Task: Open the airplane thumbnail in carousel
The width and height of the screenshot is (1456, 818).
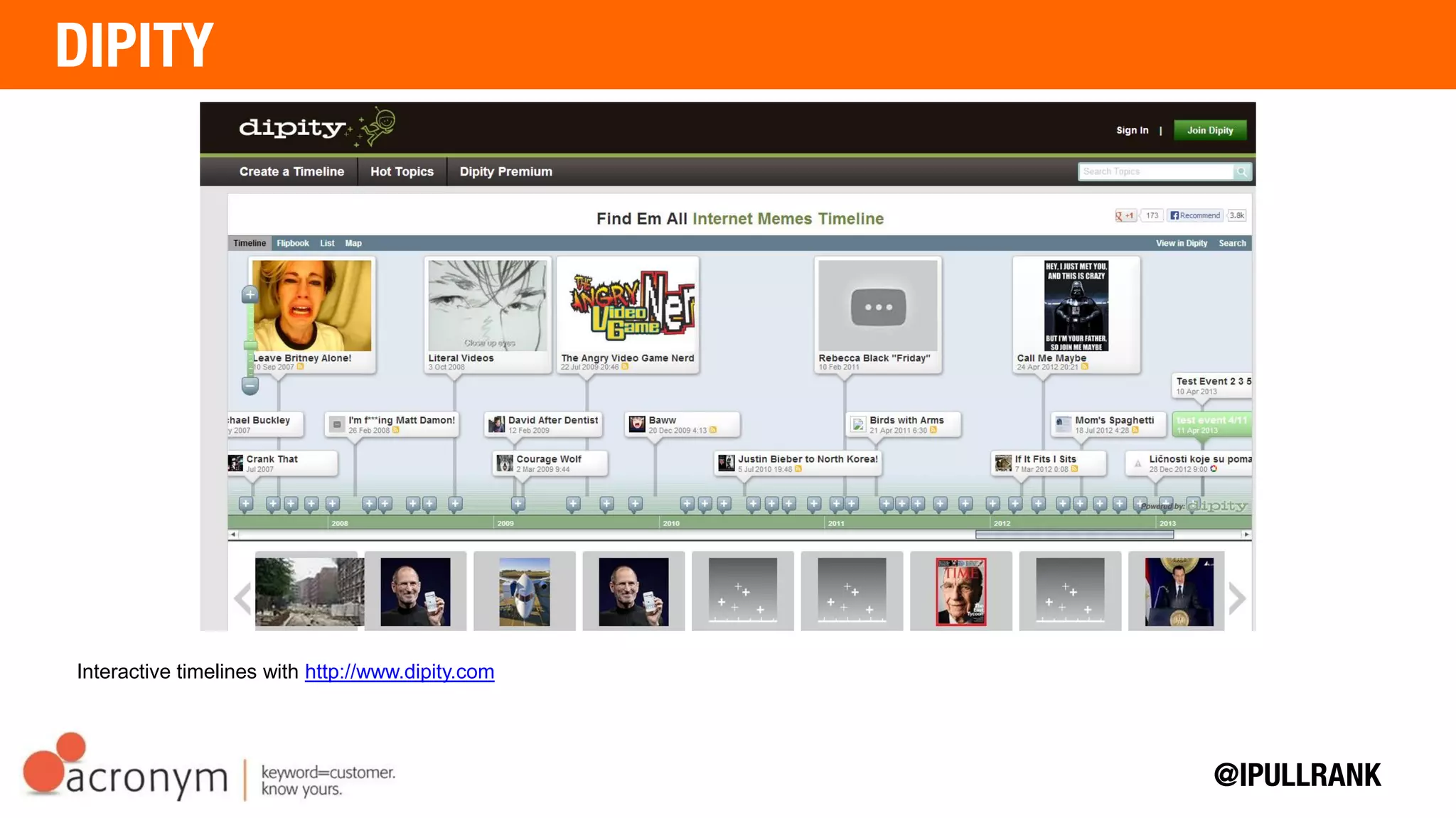Action: tap(525, 591)
